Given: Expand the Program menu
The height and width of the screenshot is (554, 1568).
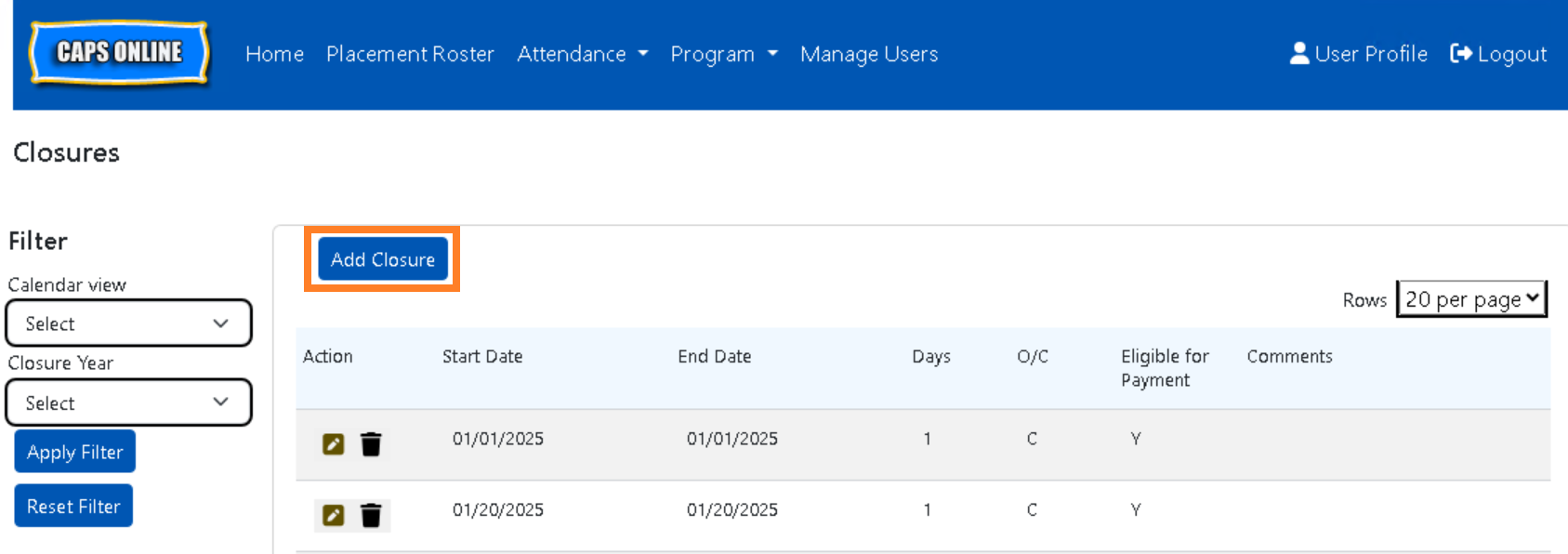Looking at the screenshot, I should [x=723, y=54].
